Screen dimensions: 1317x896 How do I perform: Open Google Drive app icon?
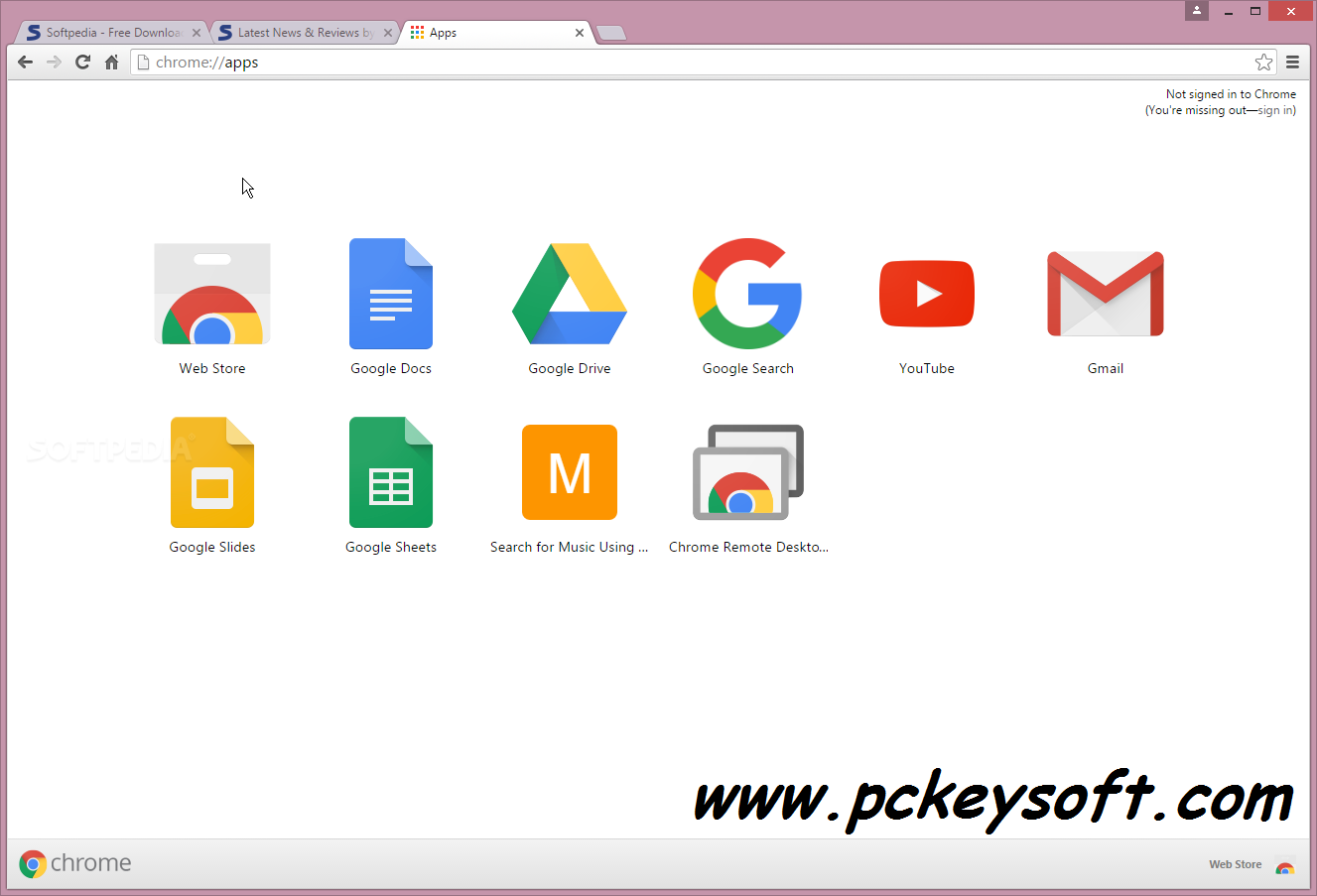click(570, 294)
